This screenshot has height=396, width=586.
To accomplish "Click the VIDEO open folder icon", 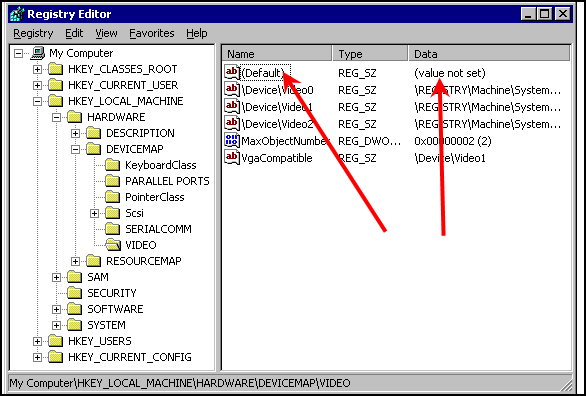I will click(112, 245).
